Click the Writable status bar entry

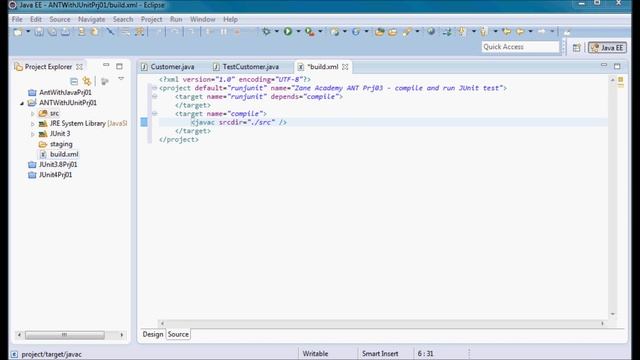click(315, 354)
